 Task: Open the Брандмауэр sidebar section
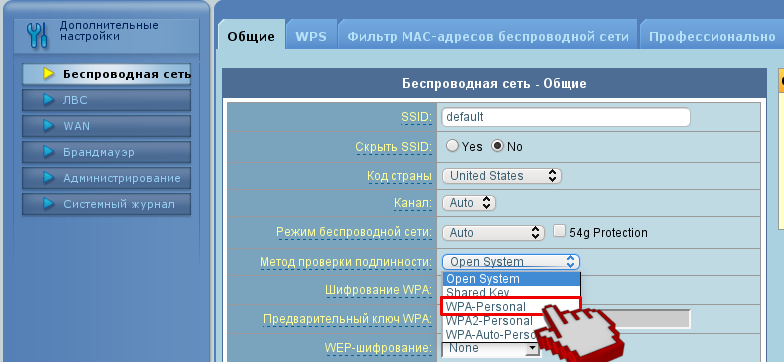[106, 152]
